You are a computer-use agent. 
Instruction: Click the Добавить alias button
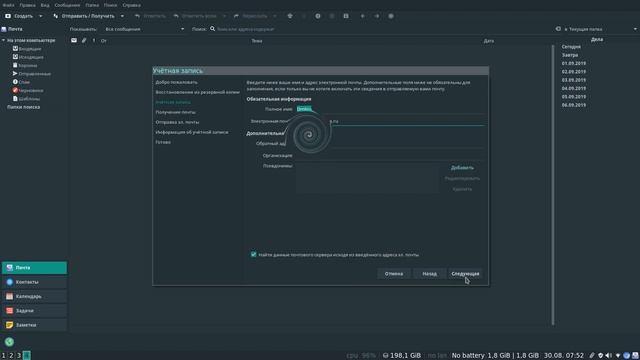(462, 168)
